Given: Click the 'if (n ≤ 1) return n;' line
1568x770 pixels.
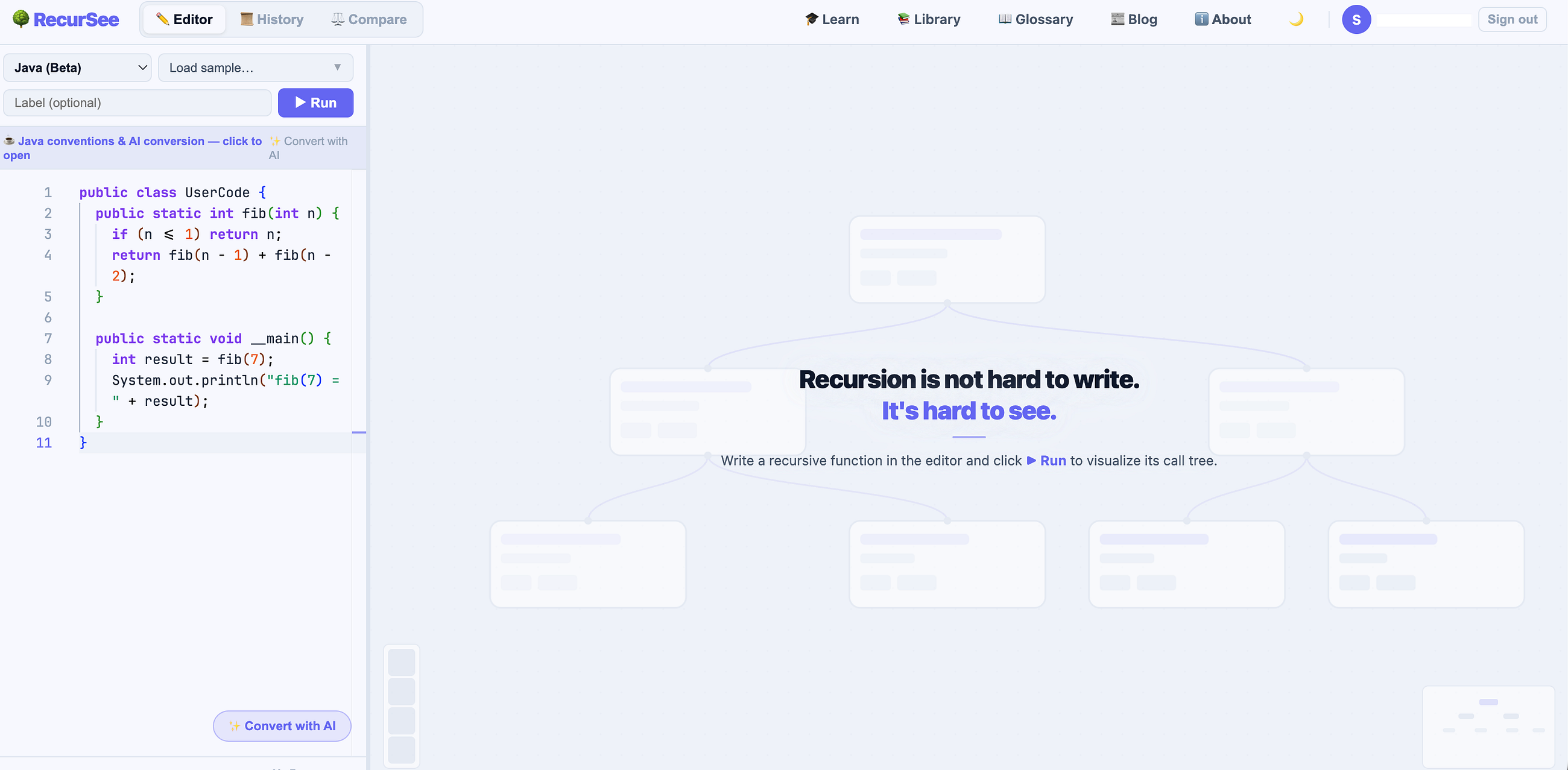Looking at the screenshot, I should pos(197,235).
